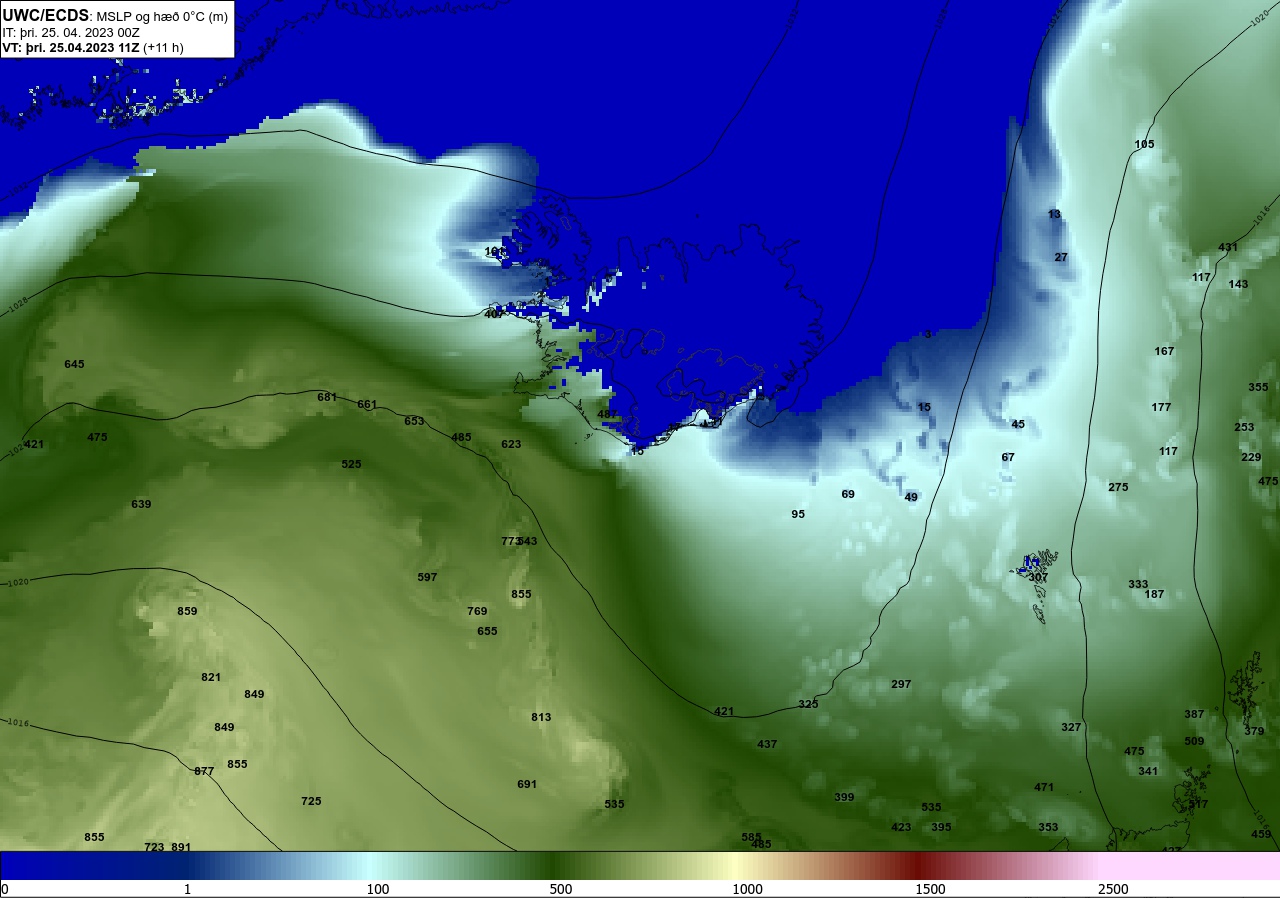
Task: Select the map value 639
Action: tap(141, 504)
